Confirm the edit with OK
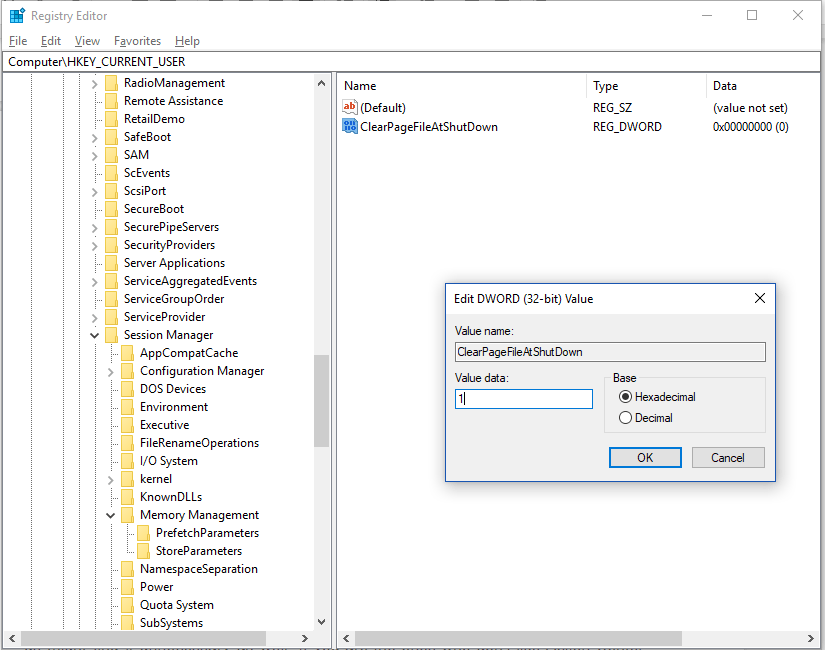The height and width of the screenshot is (650, 825). pos(645,457)
